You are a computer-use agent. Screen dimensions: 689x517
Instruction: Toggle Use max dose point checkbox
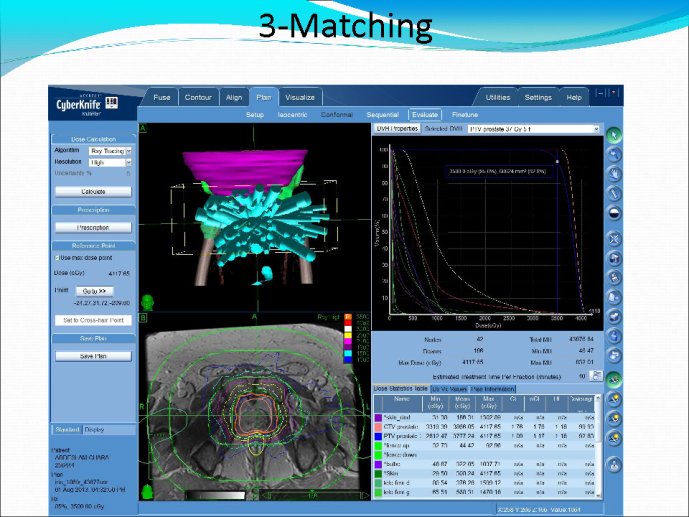point(57,258)
